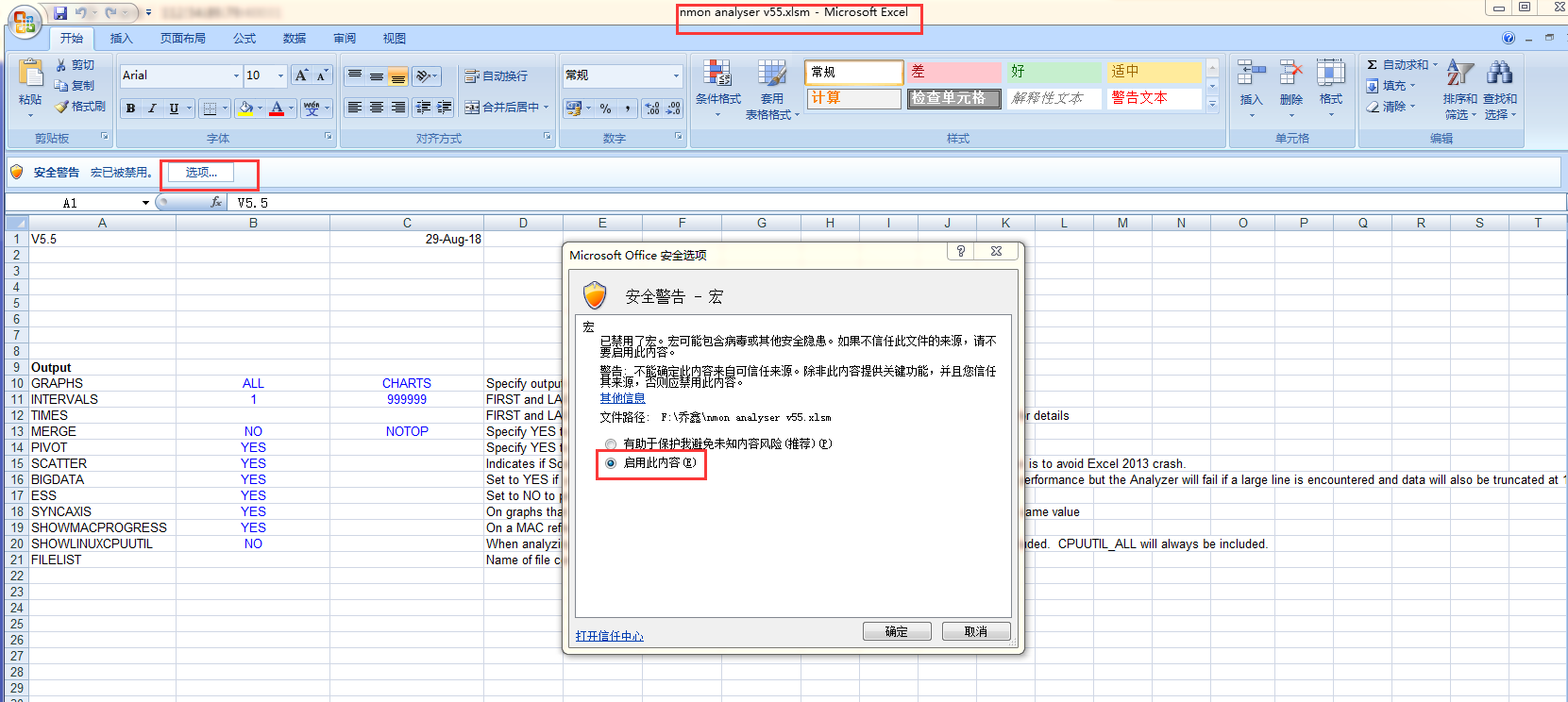Apply cell borders with the border icon
Screen dimensions: 1568x702
click(x=210, y=109)
